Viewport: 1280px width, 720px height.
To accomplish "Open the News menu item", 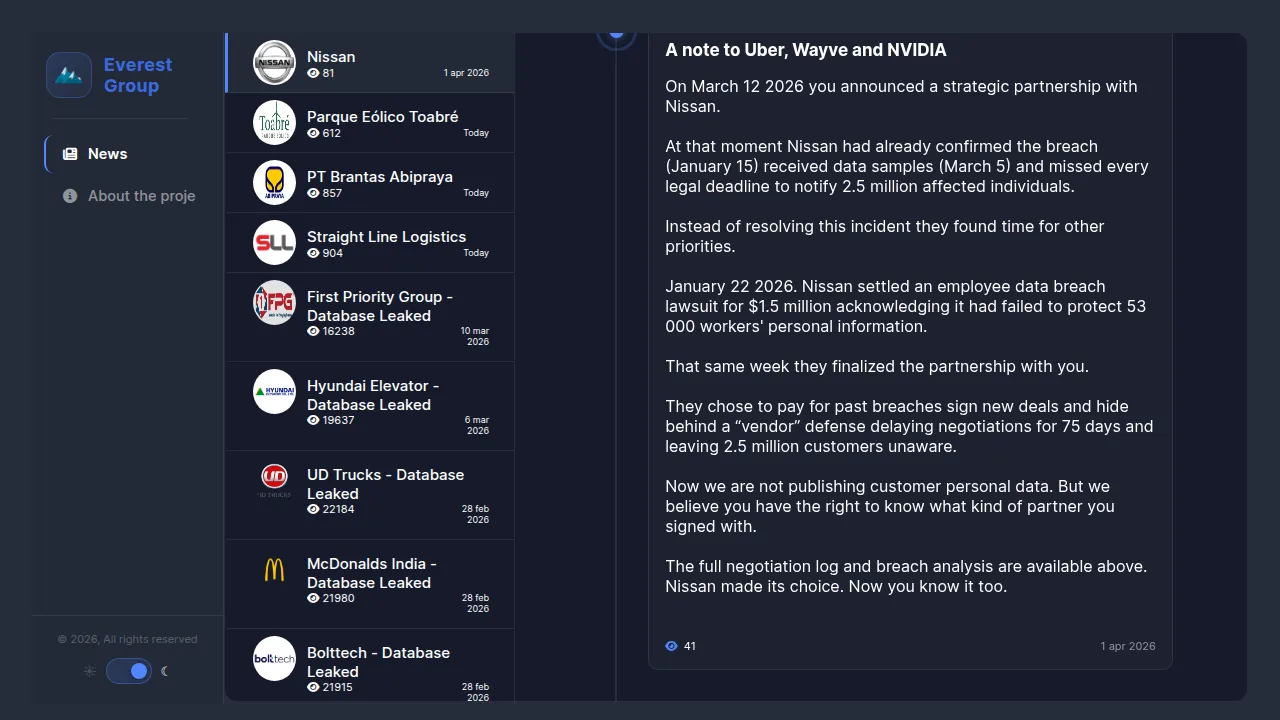I will (107, 154).
